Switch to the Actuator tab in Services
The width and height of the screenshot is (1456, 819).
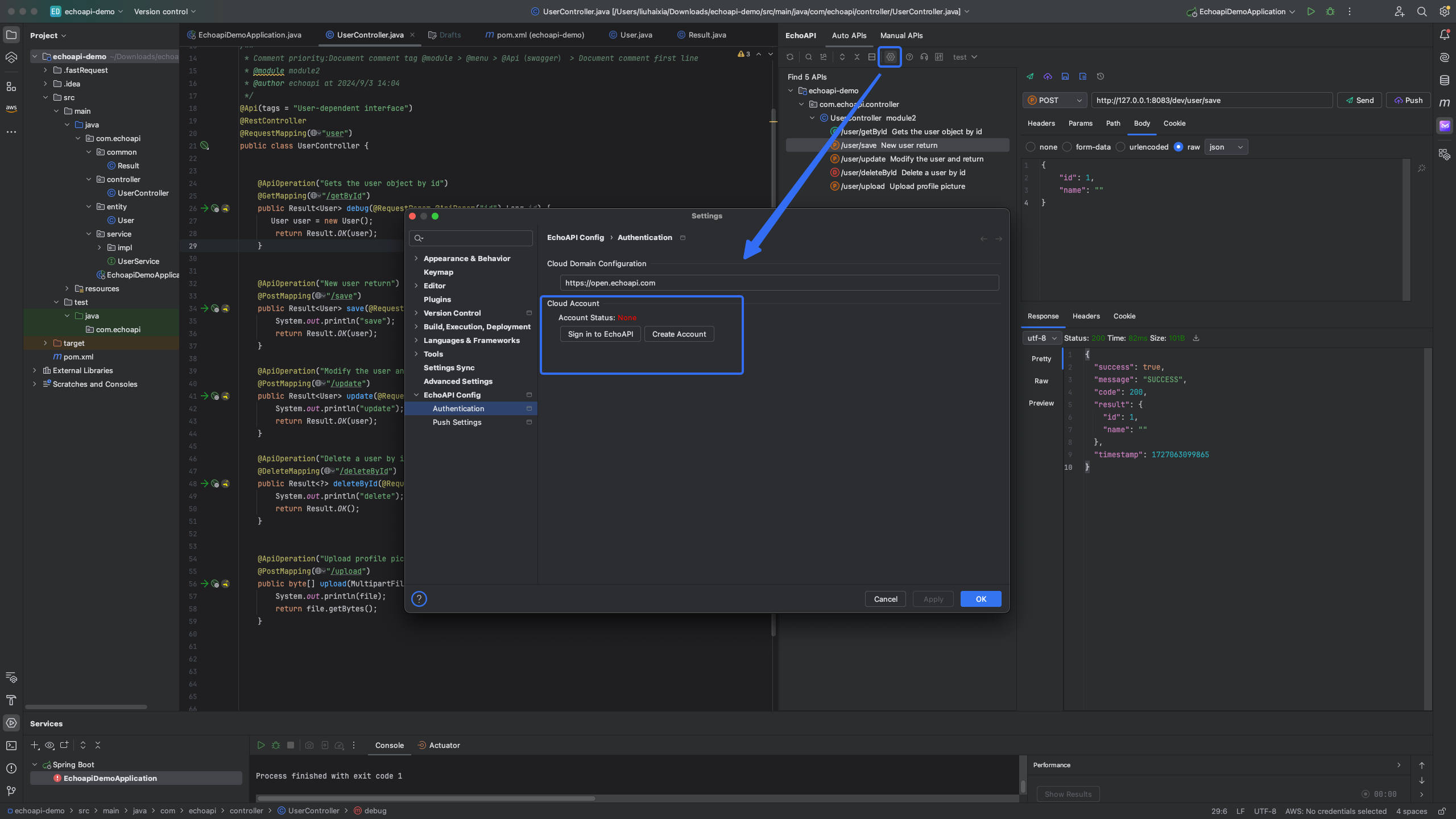click(439, 745)
